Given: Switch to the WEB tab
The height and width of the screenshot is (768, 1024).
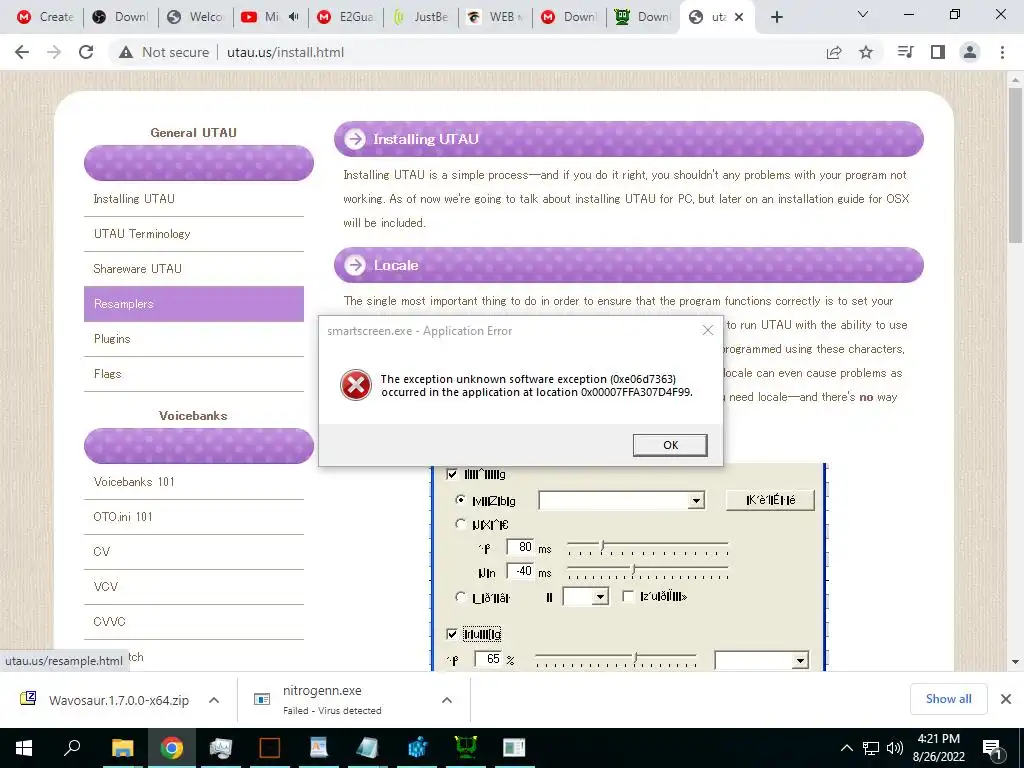Looking at the screenshot, I should click(x=495, y=17).
